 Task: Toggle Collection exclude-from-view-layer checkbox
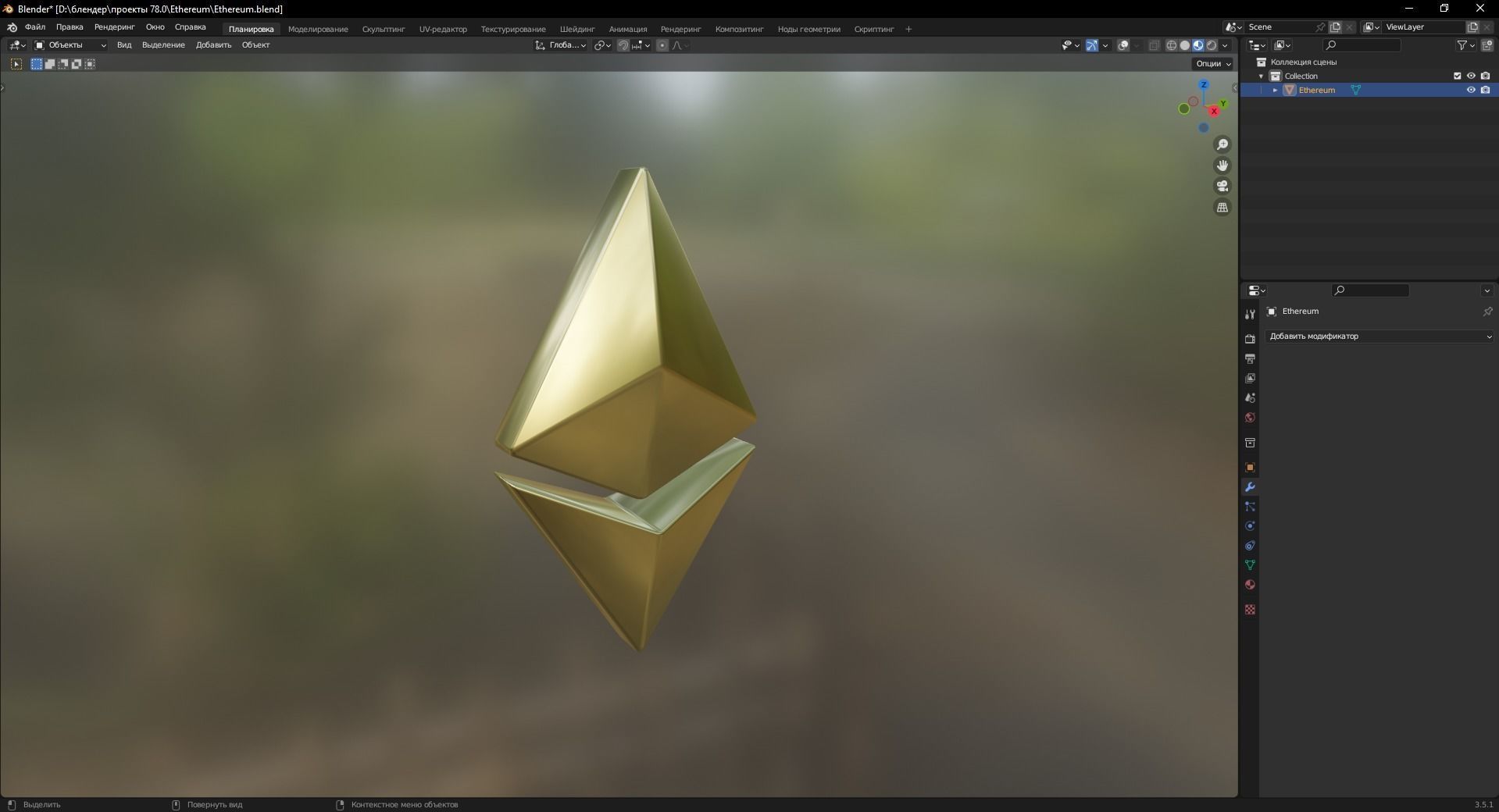pyautogui.click(x=1457, y=77)
